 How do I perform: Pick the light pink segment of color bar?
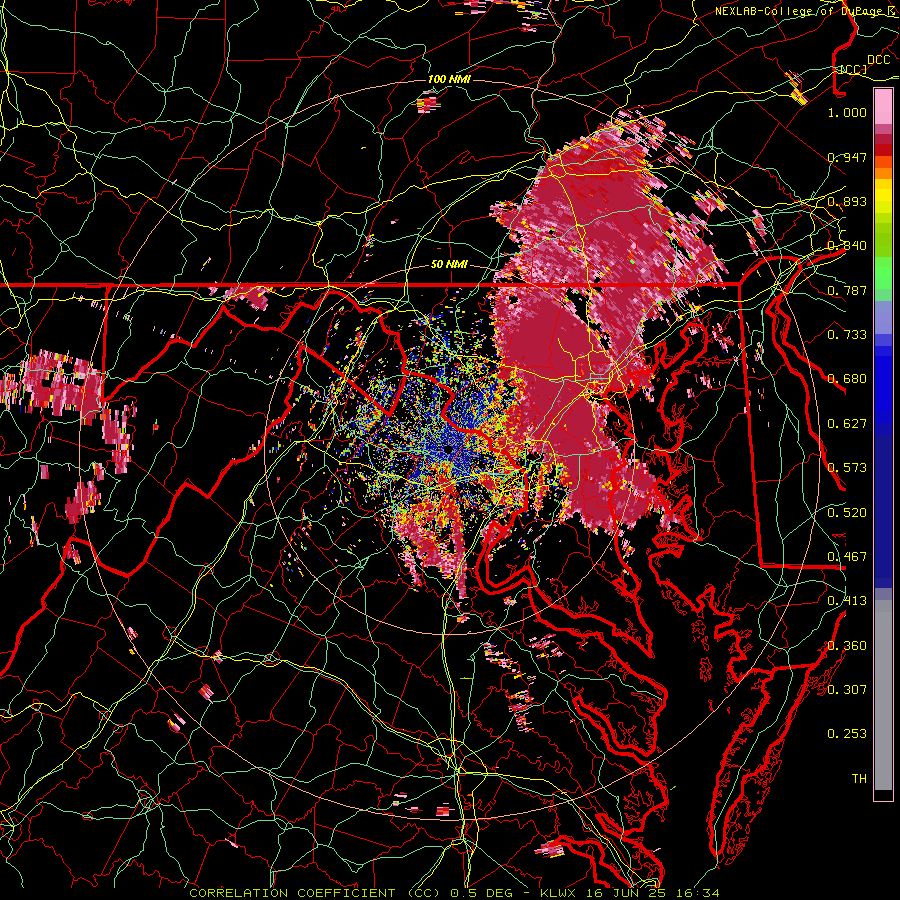(883, 106)
